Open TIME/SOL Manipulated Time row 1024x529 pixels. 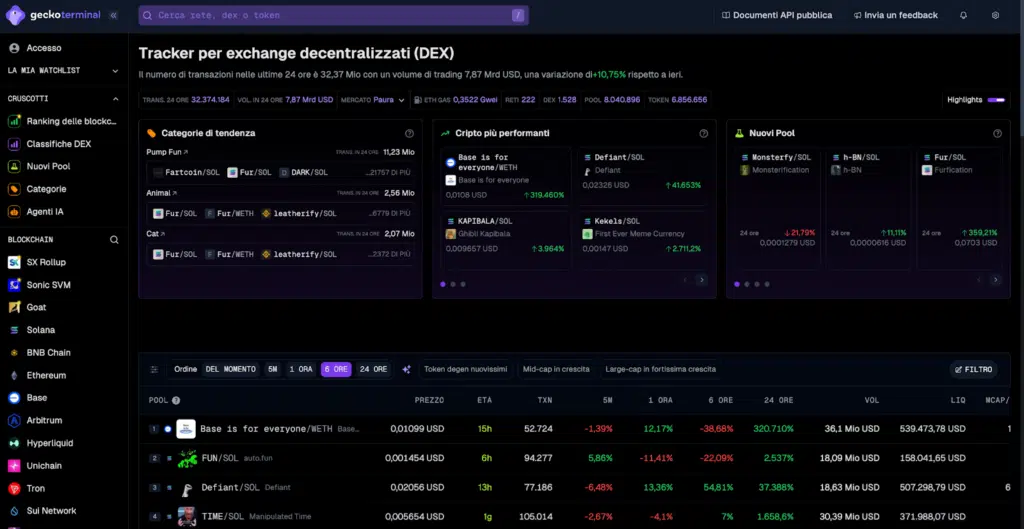(575, 517)
